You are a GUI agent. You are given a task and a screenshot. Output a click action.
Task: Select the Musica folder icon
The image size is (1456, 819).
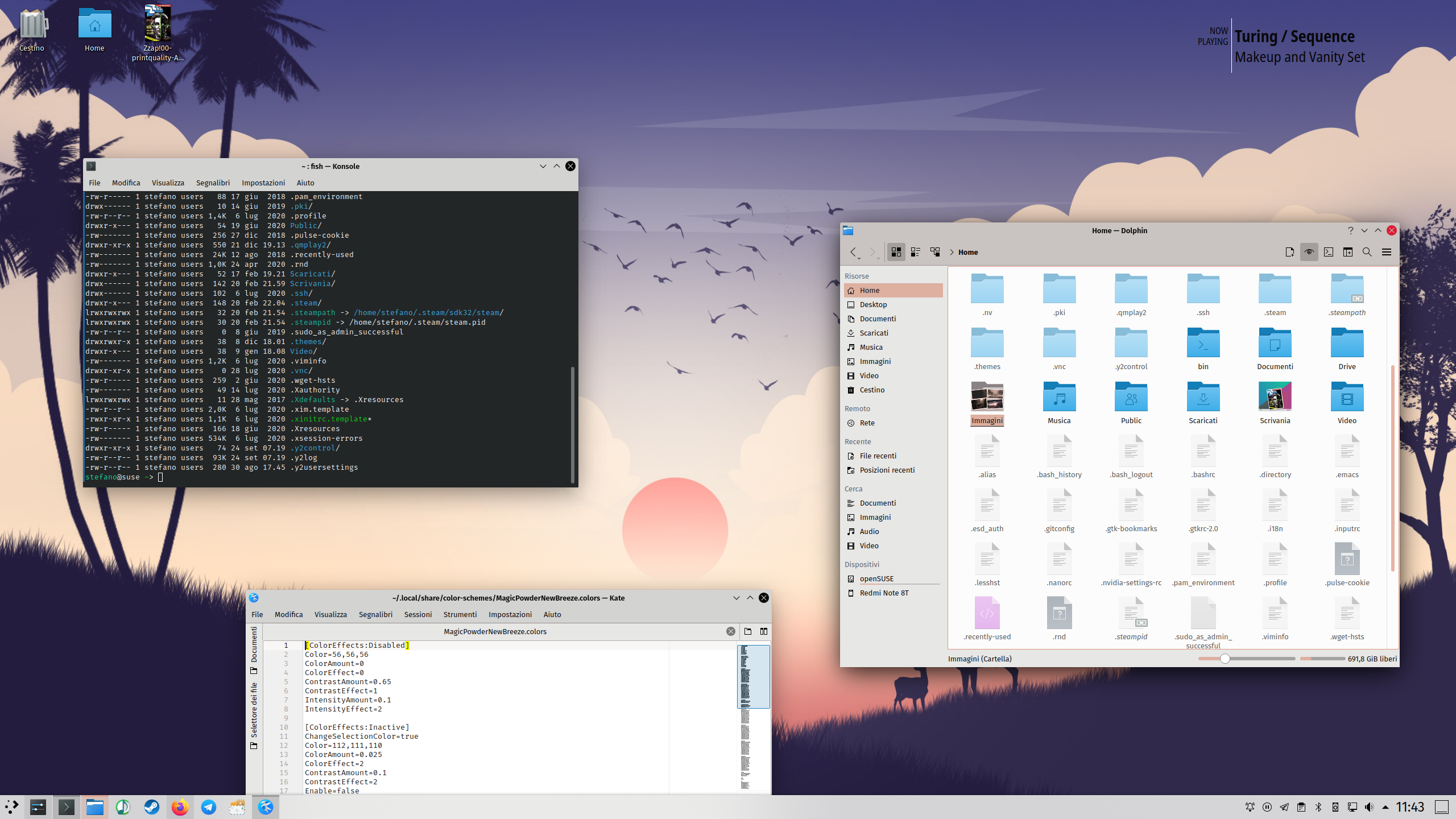tap(1059, 396)
